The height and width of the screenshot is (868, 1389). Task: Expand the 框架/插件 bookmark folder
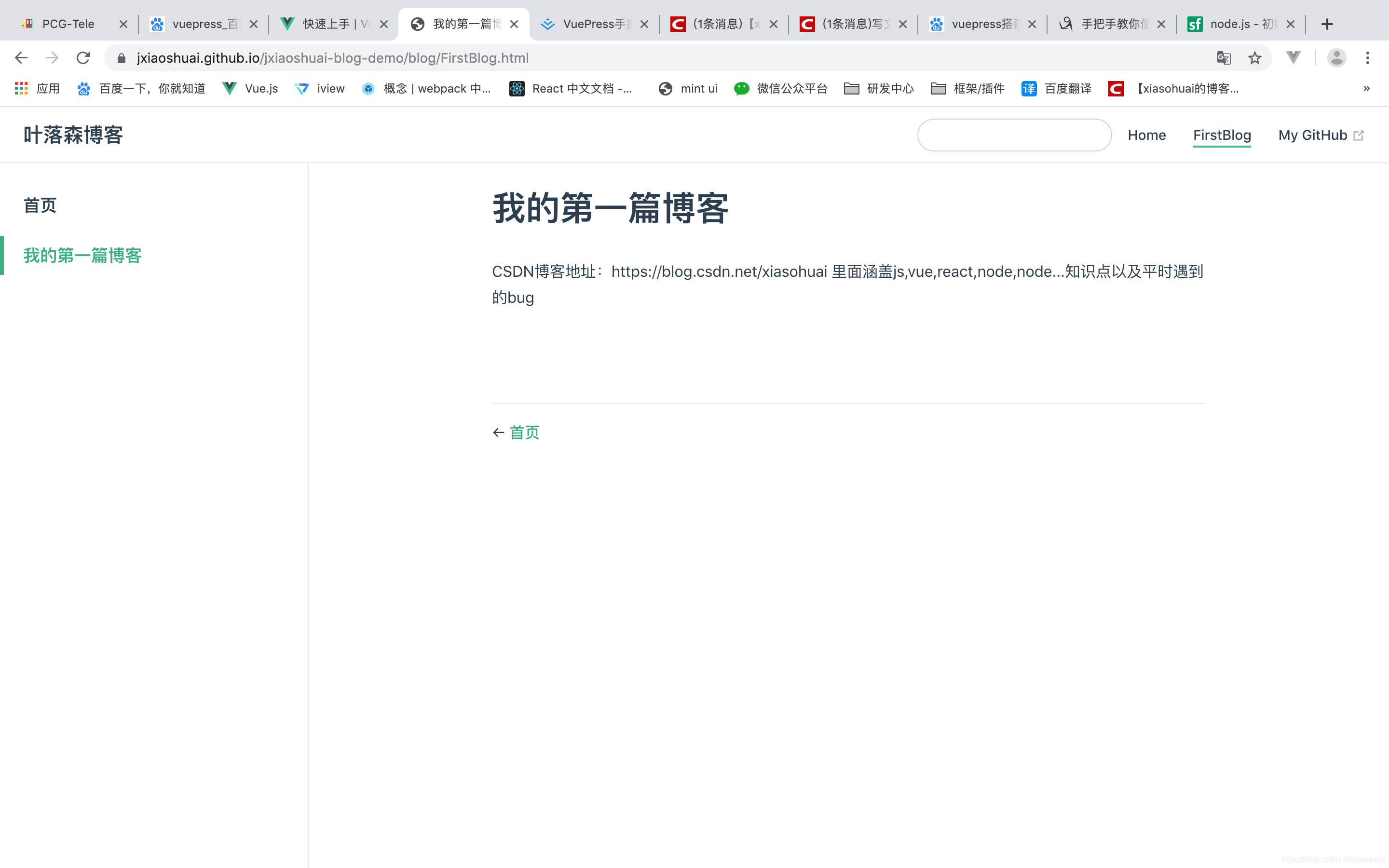click(967, 88)
